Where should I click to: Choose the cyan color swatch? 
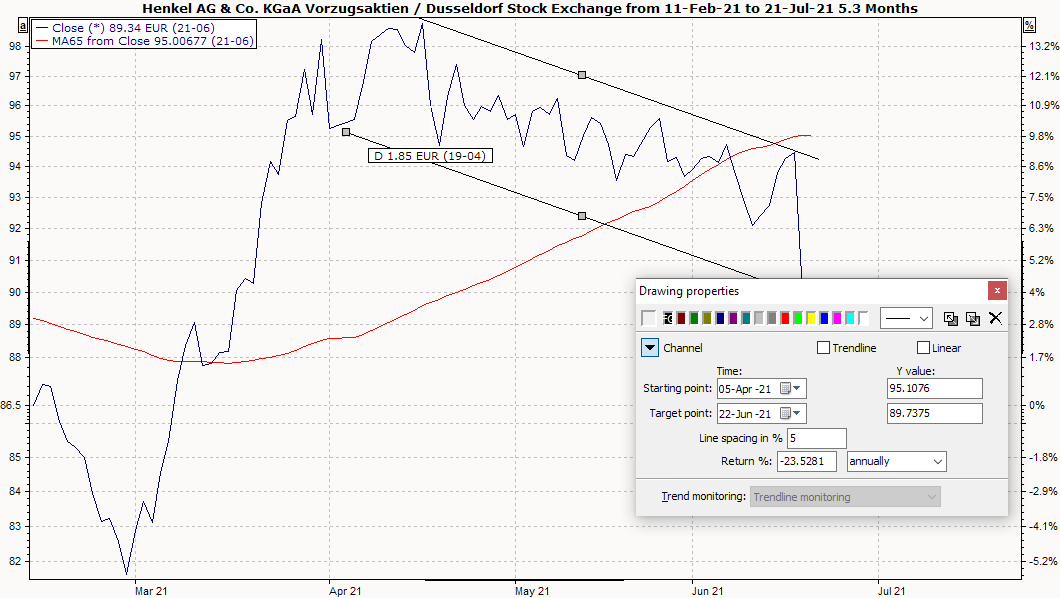pyautogui.click(x=849, y=318)
